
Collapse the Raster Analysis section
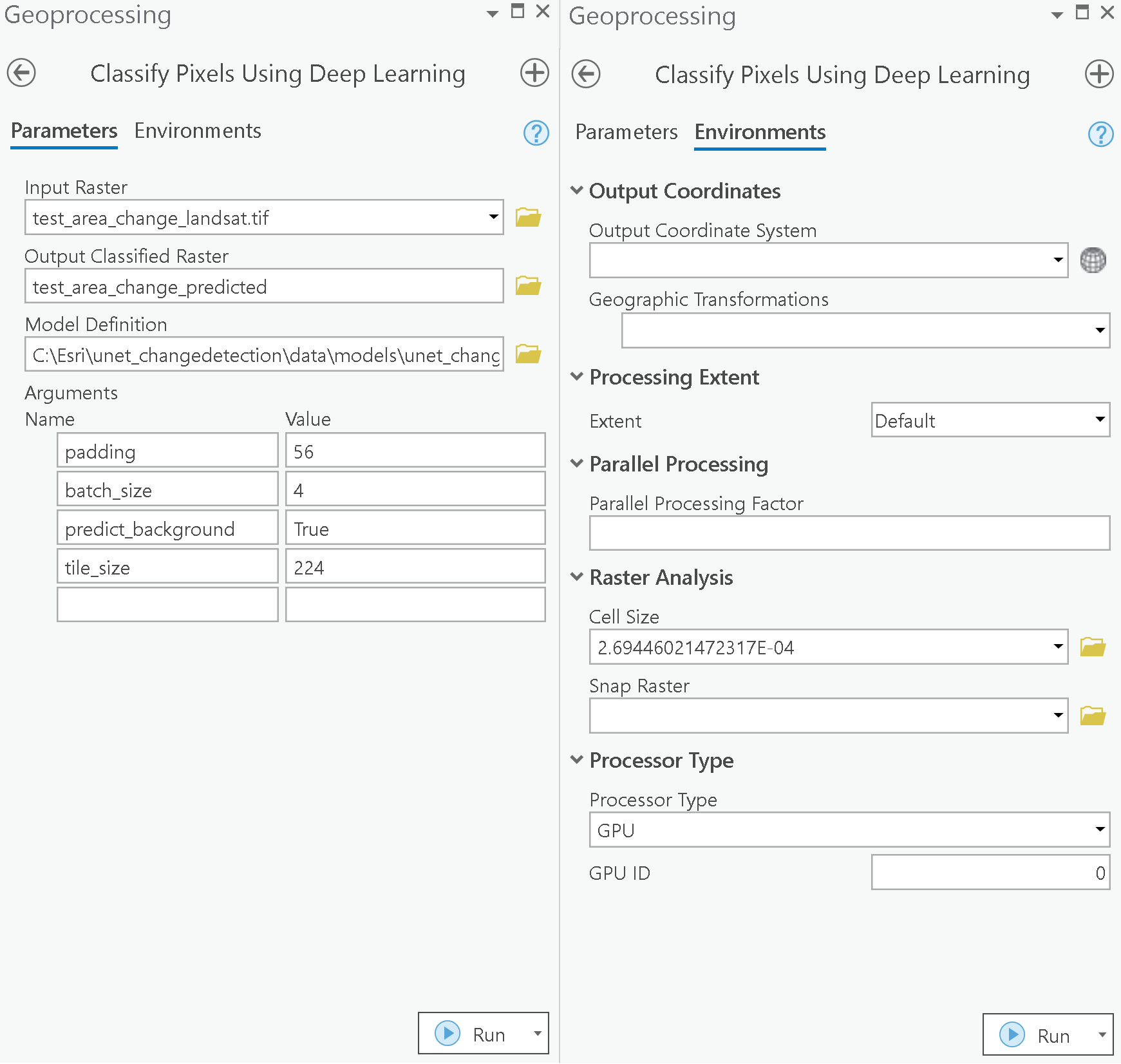pyautogui.click(x=577, y=577)
